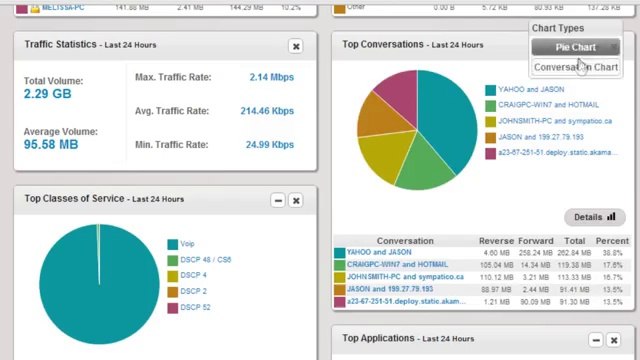Click JOHNSMITH-PC and sympatico.ca legend entry
The width and height of the screenshot is (640, 360).
(x=555, y=121)
